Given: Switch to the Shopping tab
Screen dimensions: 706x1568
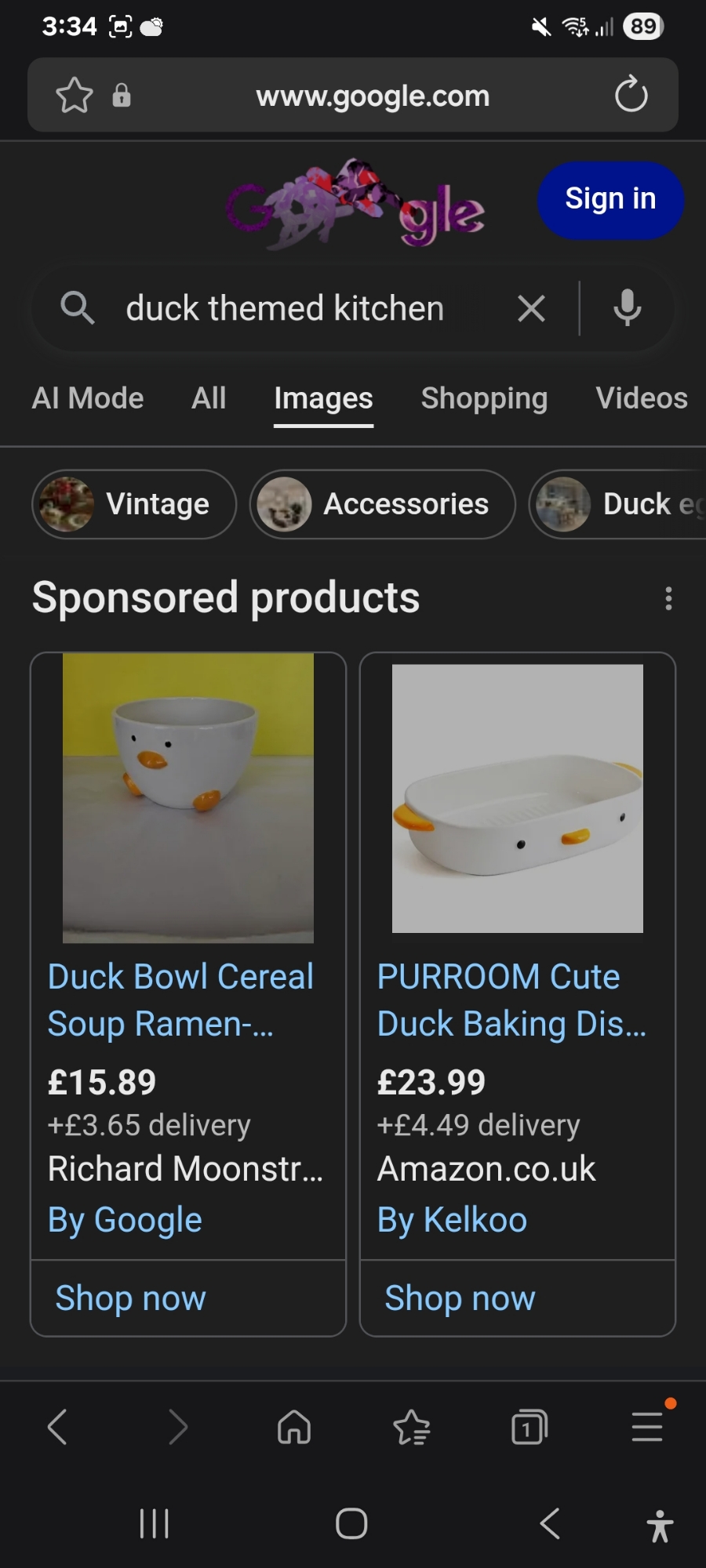Looking at the screenshot, I should [484, 398].
